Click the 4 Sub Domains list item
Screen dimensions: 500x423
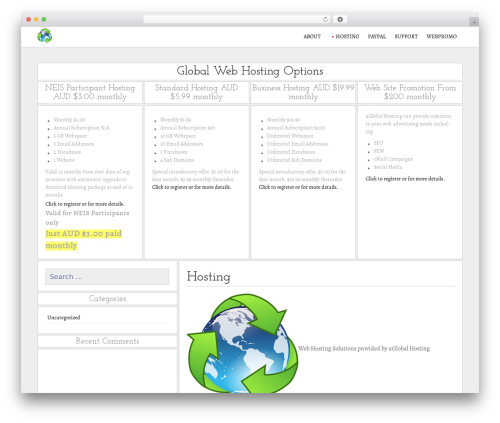pyautogui.click(x=177, y=160)
